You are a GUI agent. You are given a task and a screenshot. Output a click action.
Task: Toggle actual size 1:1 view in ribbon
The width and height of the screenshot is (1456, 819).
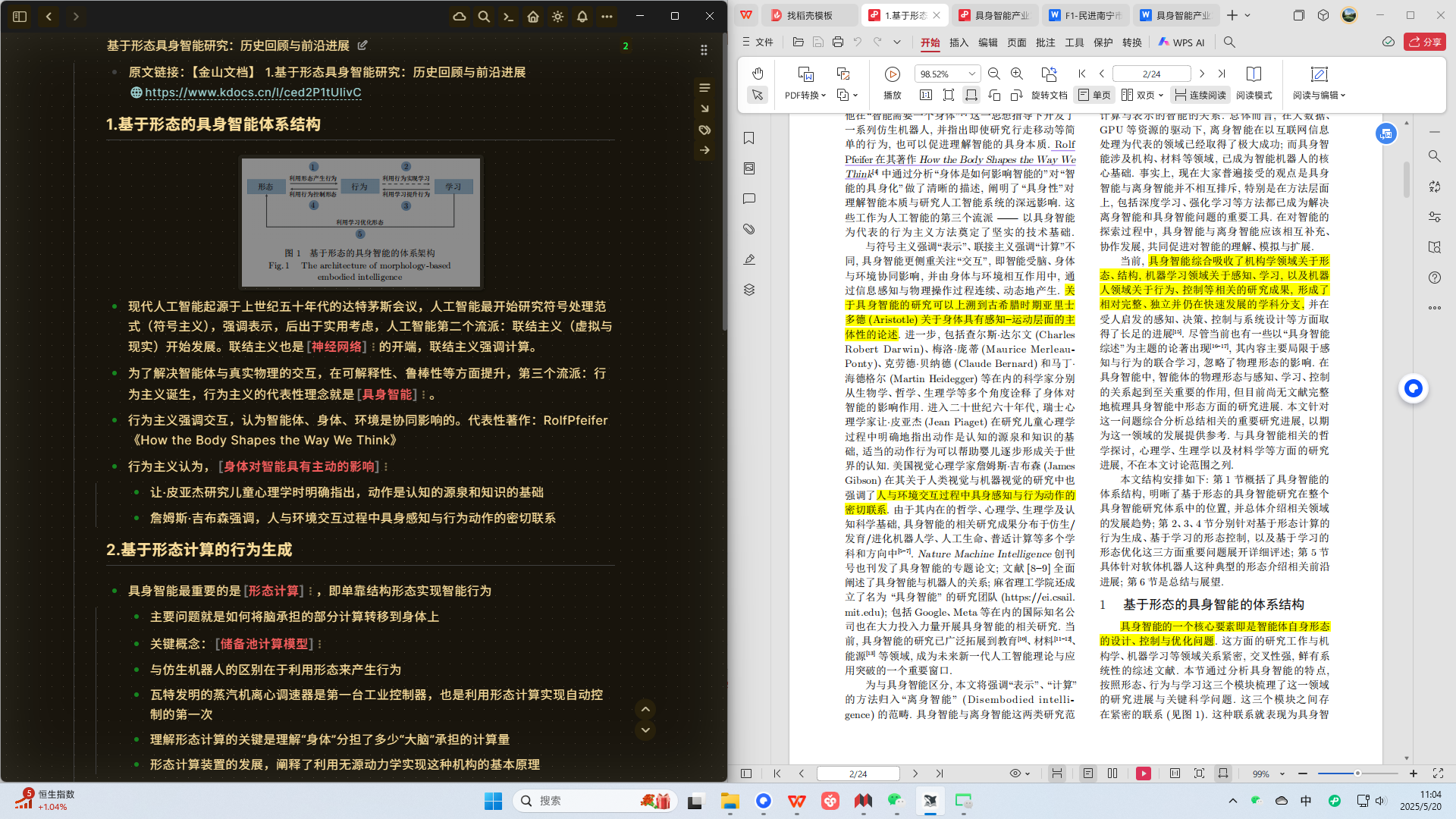pyautogui.click(x=926, y=95)
